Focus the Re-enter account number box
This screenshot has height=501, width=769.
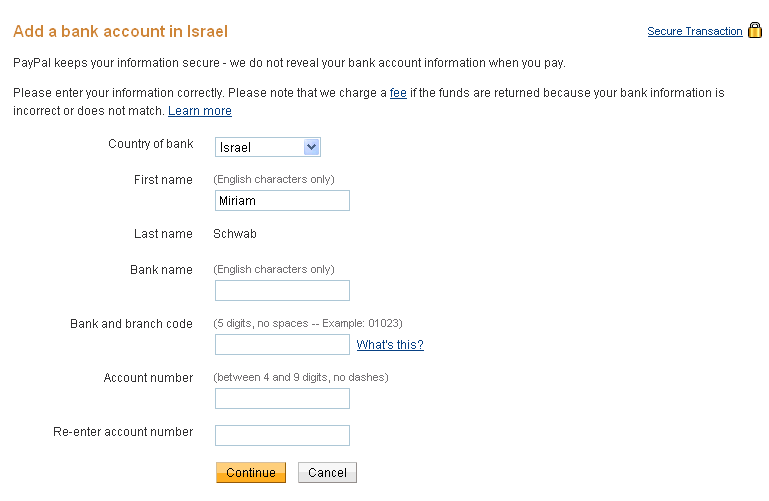(x=282, y=435)
